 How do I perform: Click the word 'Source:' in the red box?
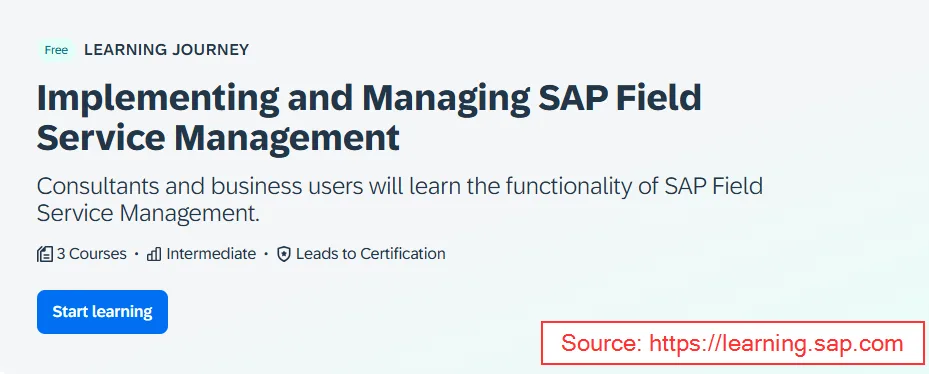click(601, 343)
